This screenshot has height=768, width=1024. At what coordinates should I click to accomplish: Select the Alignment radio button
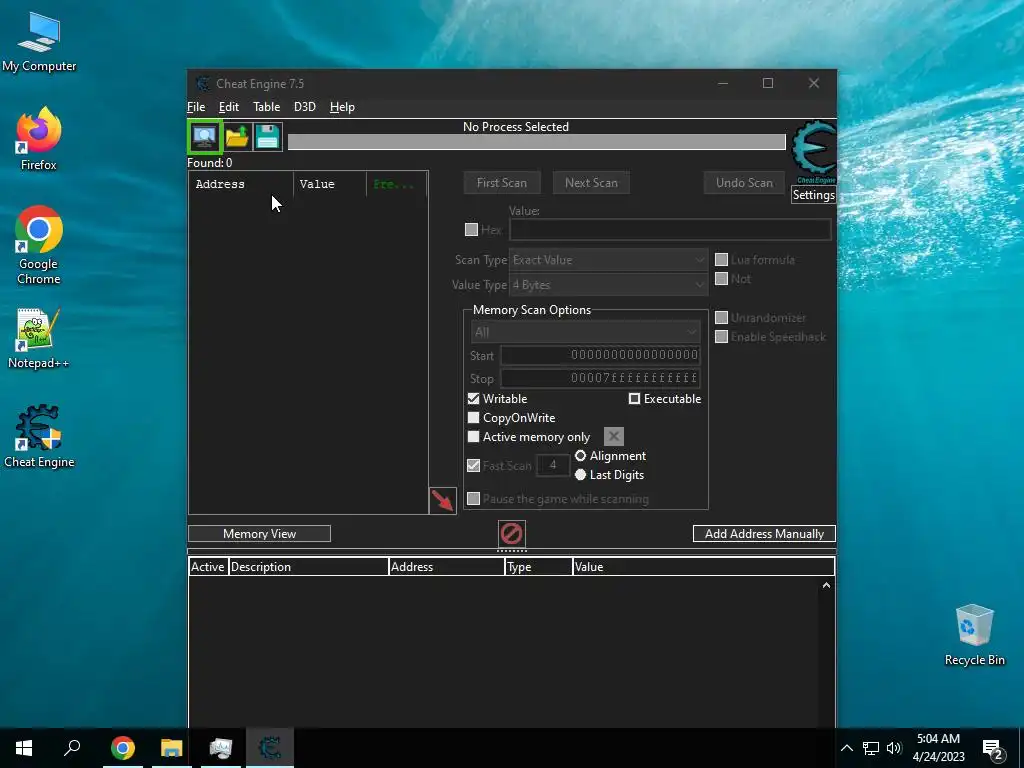tap(580, 456)
